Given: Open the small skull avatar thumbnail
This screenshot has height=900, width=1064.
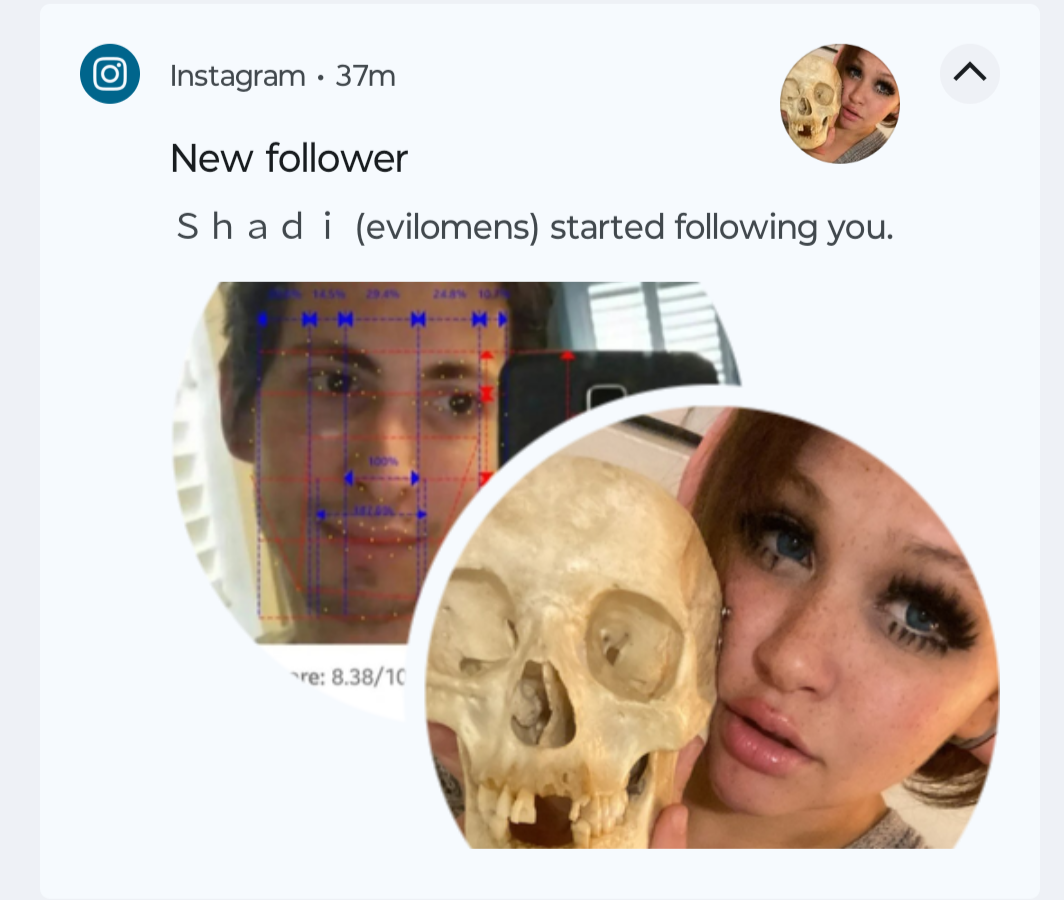Looking at the screenshot, I should (840, 104).
